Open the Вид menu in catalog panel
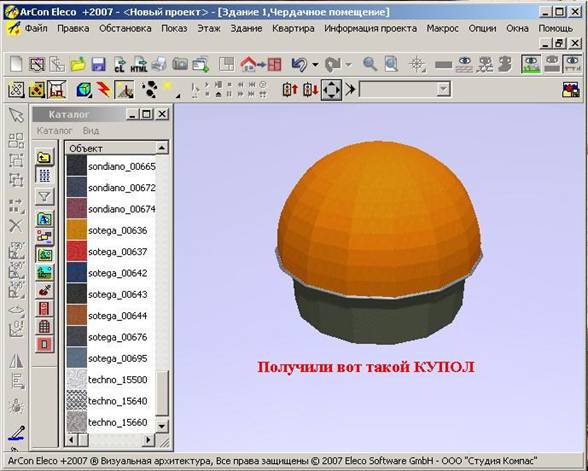The width and height of the screenshot is (588, 471). point(91,130)
